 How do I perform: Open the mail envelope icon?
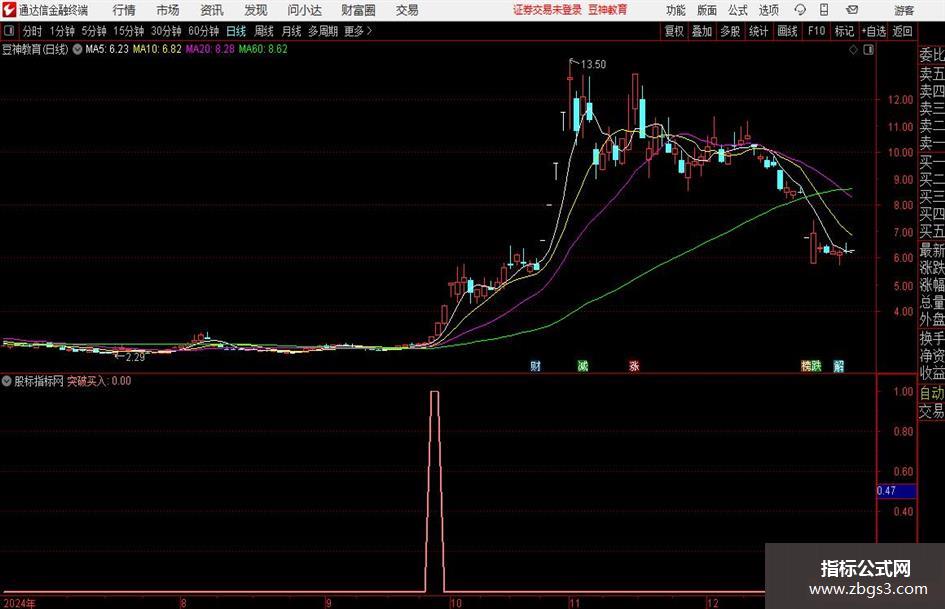[x=852, y=10]
